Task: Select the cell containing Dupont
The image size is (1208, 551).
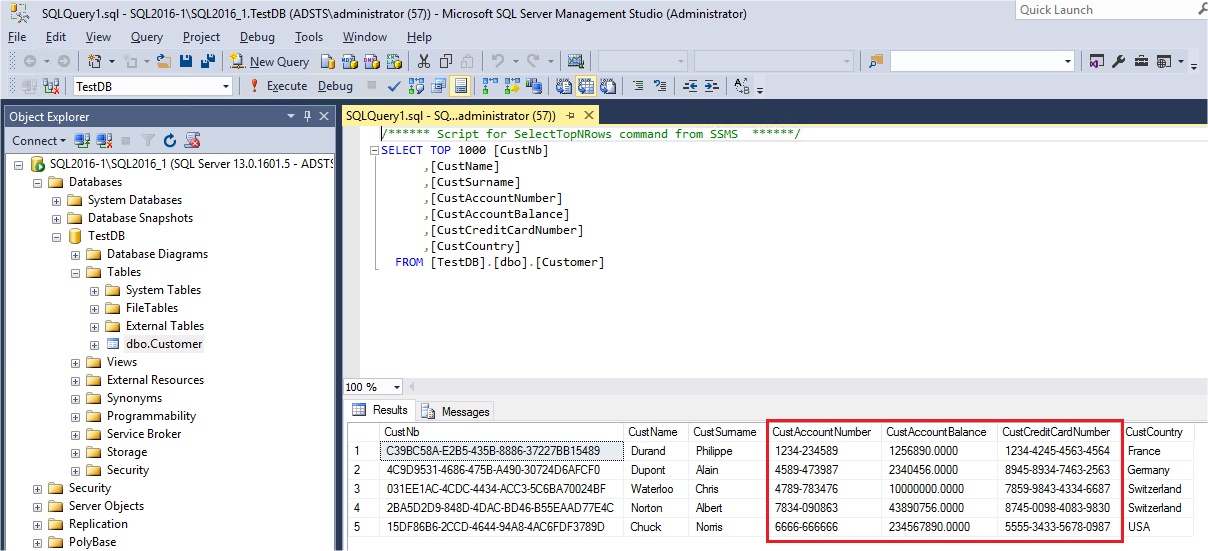Action: pyautogui.click(x=657, y=469)
